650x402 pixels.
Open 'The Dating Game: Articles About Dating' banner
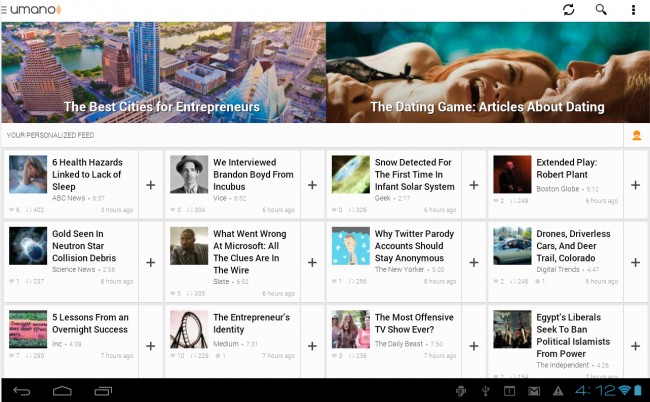[x=488, y=72]
